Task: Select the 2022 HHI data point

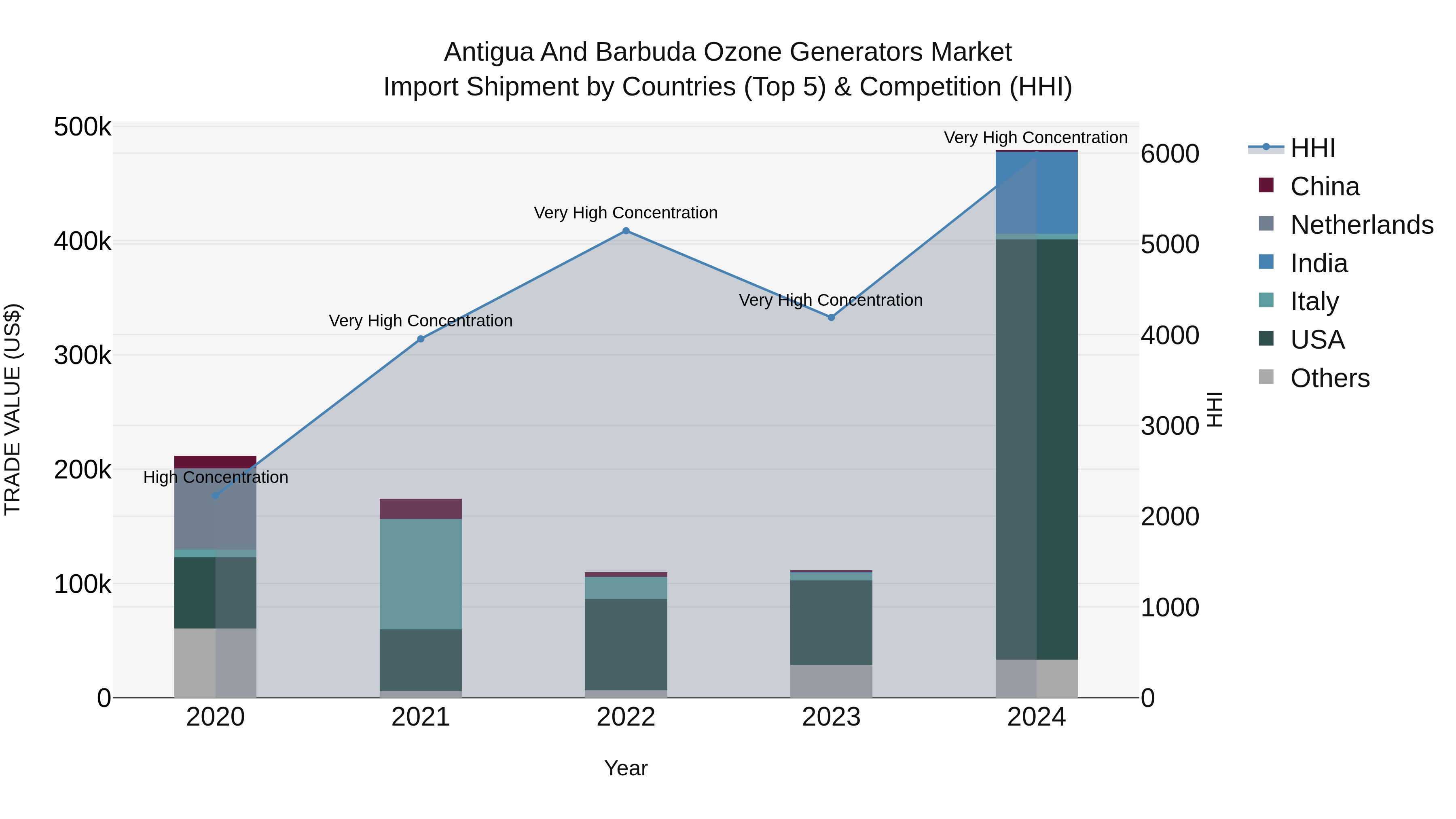Action: coord(626,231)
